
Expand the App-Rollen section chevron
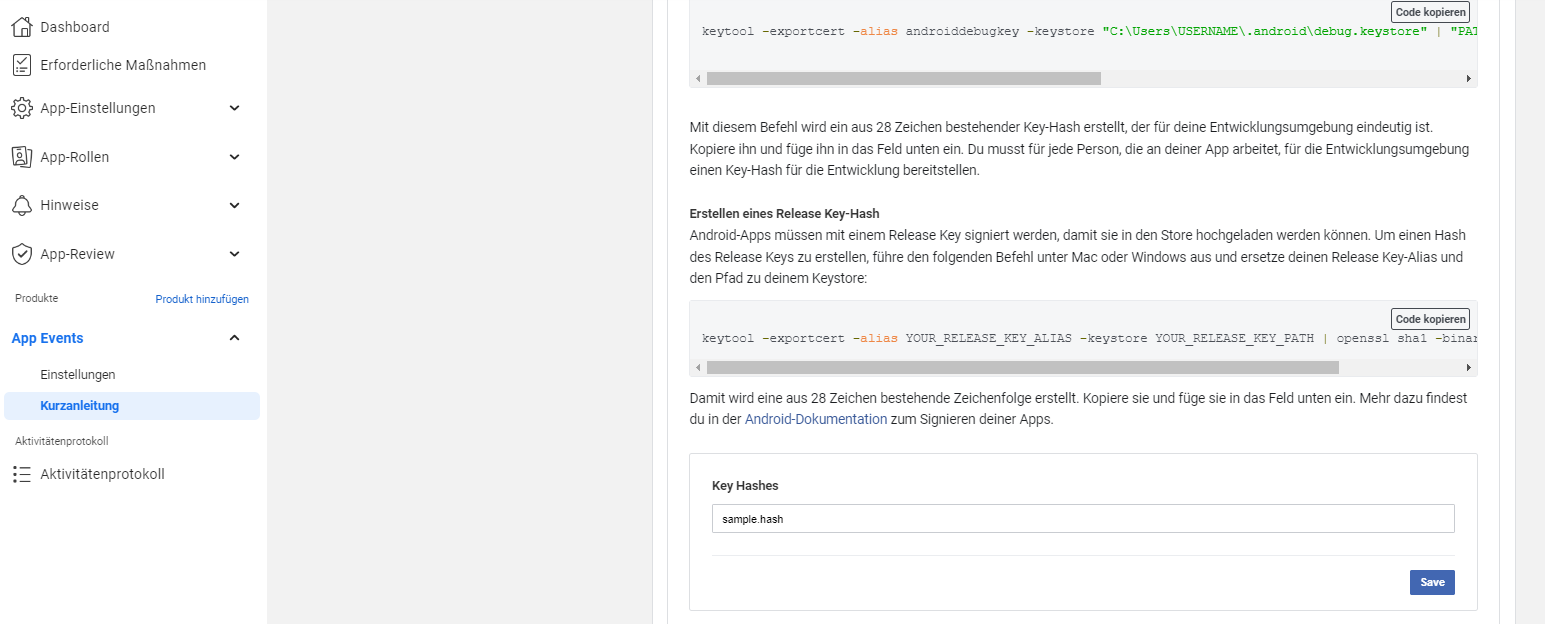point(234,157)
